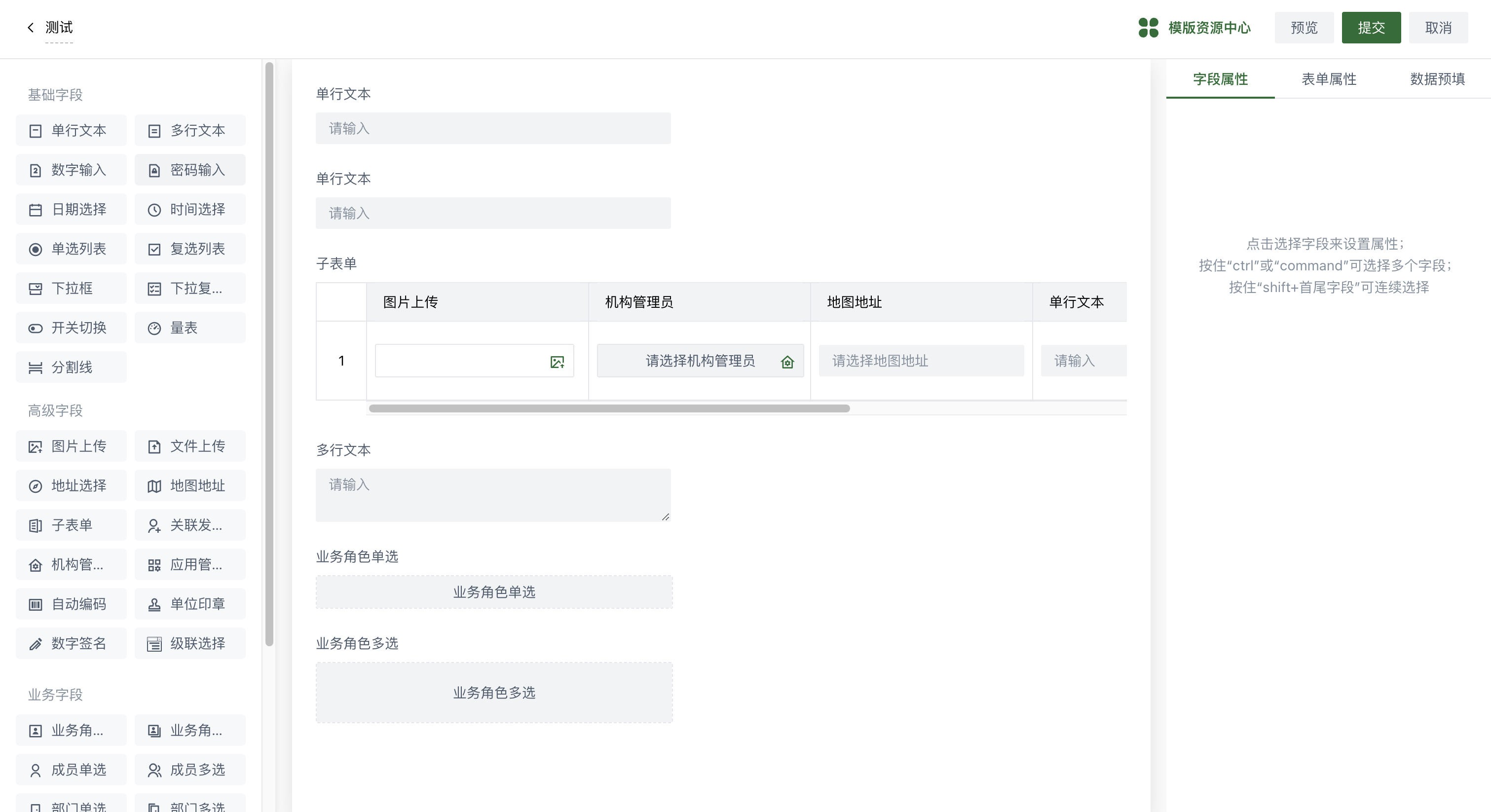Click the house icon in 请选择机构管理员 cell
This screenshot has width=1491, height=812.
787,362
